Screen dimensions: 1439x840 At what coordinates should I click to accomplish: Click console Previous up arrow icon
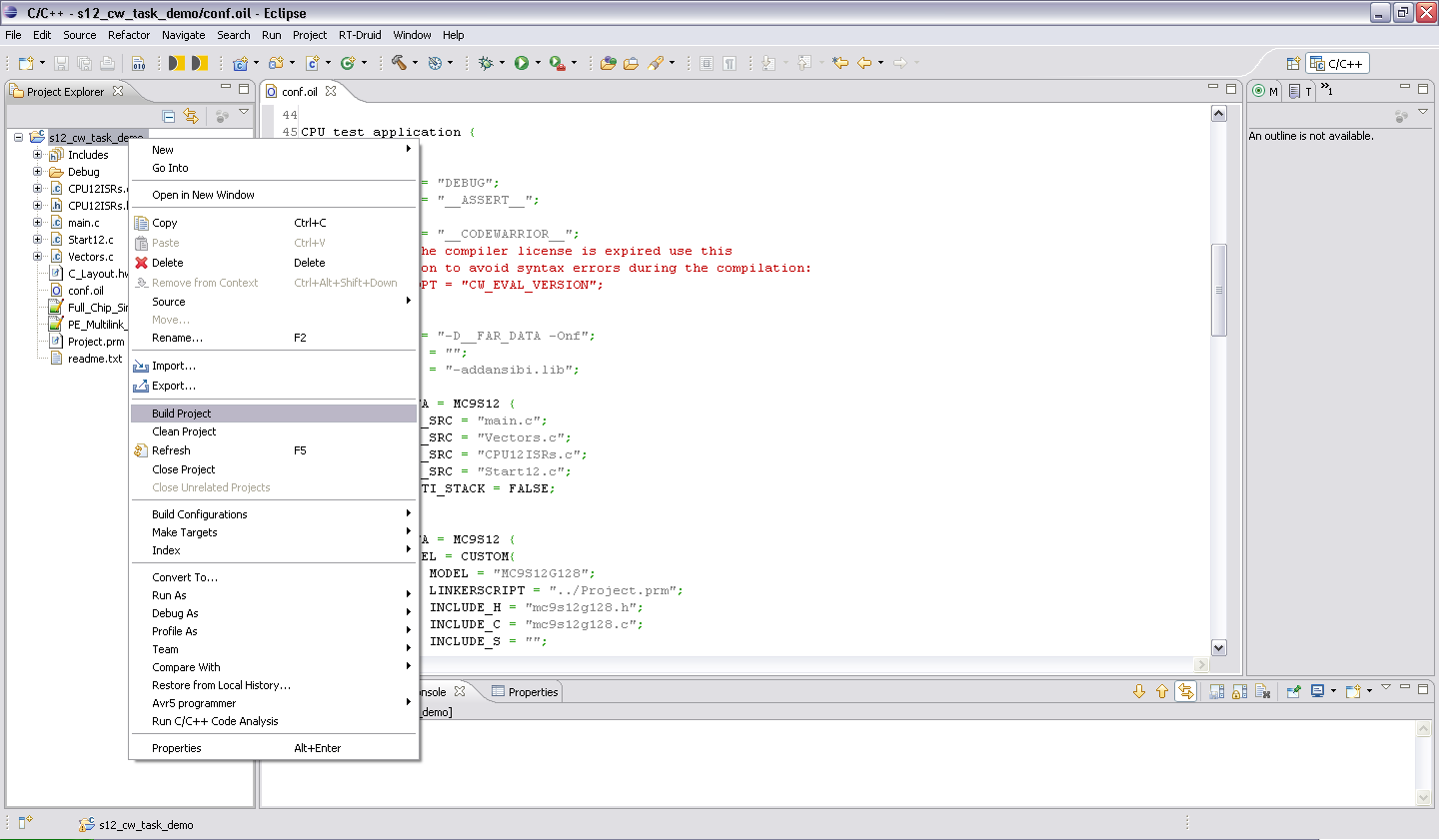[1162, 691]
